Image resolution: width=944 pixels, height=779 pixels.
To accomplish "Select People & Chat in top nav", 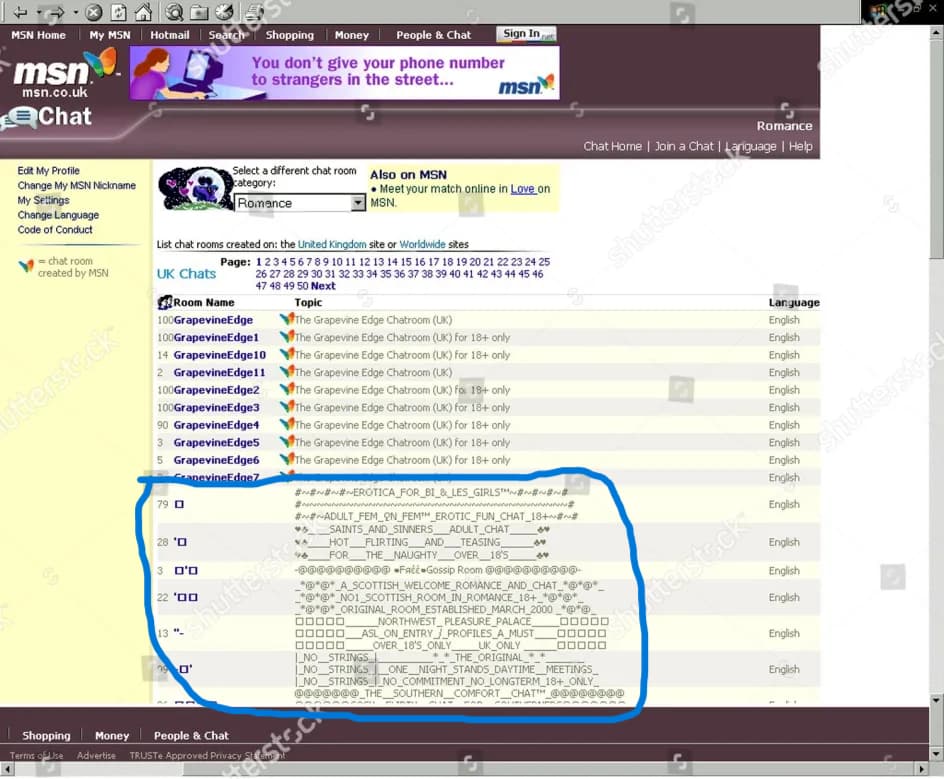I will [x=433, y=35].
